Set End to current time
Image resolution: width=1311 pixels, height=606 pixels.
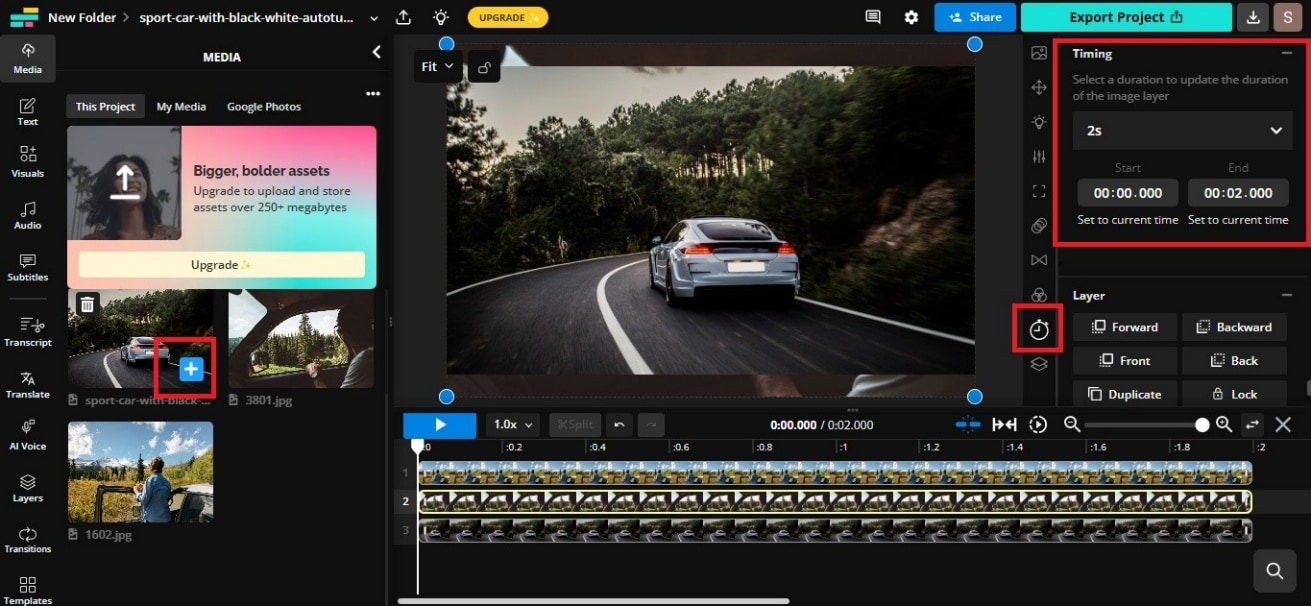1238,220
